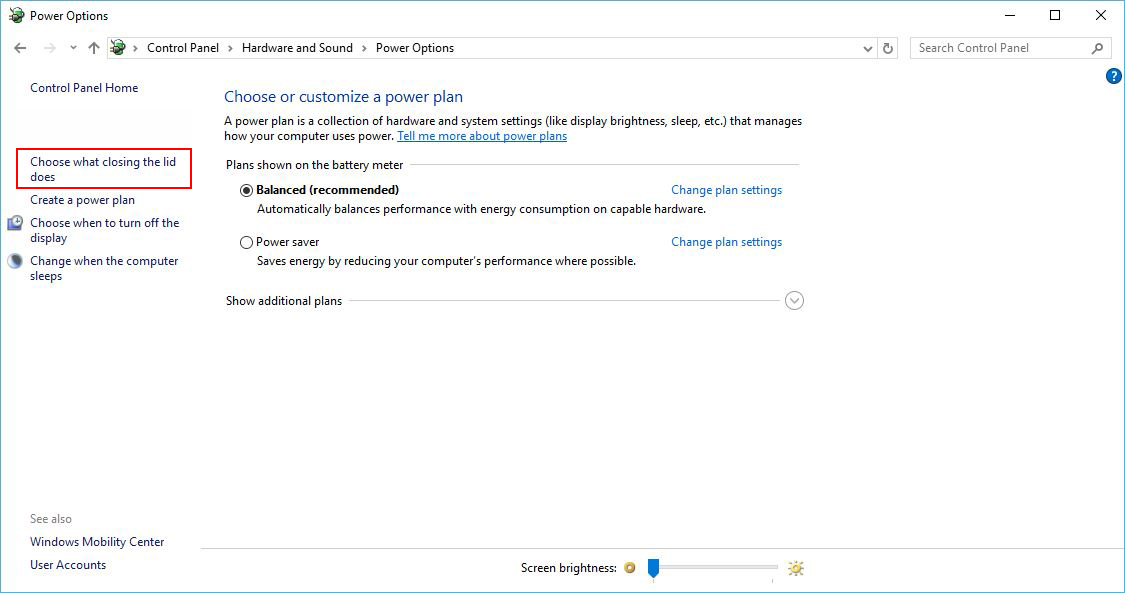Go to Control Panel breadcrumb
Image resolution: width=1125 pixels, height=593 pixels.
(184, 48)
